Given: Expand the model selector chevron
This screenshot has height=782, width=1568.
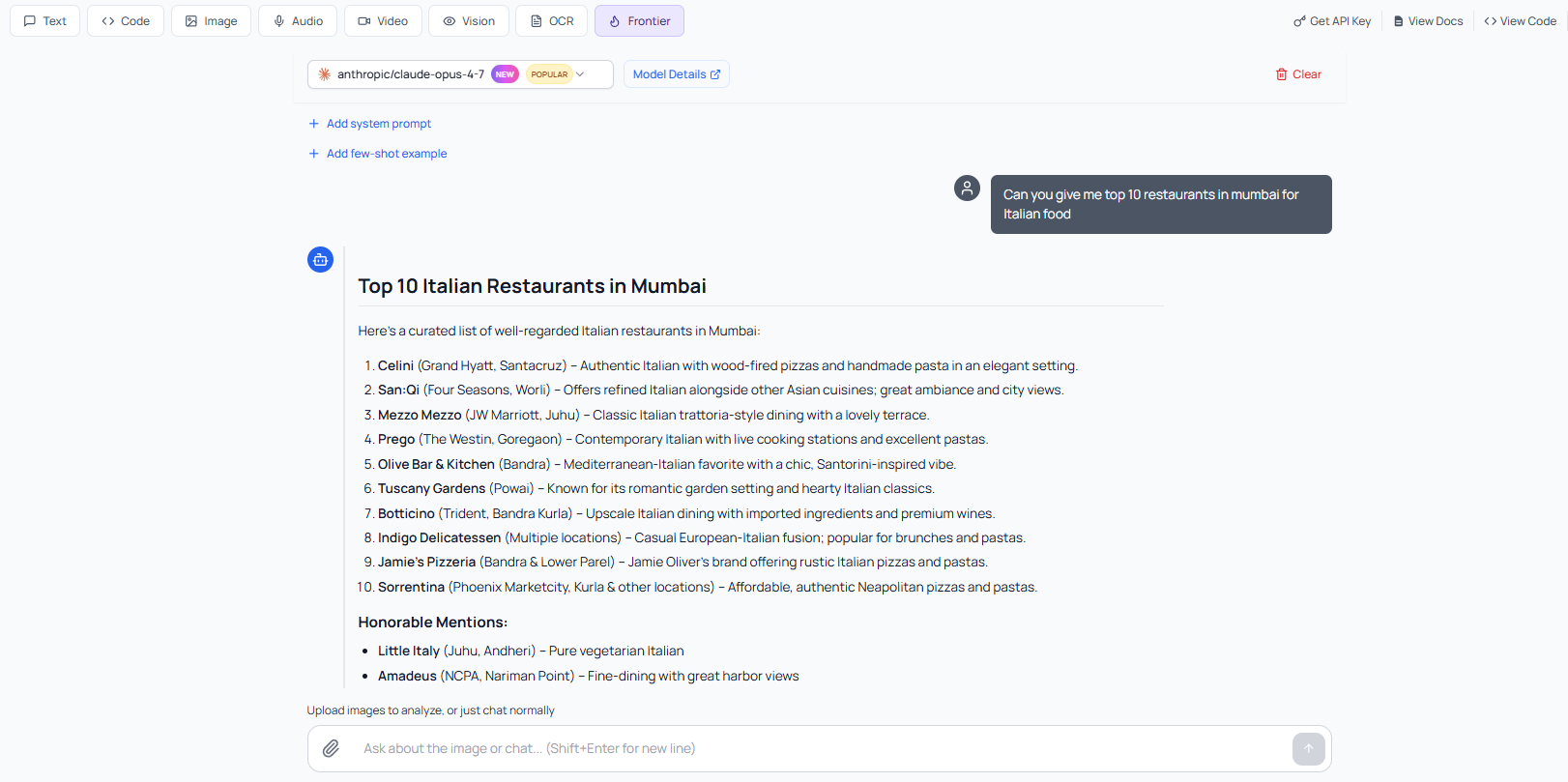Looking at the screenshot, I should coord(580,74).
